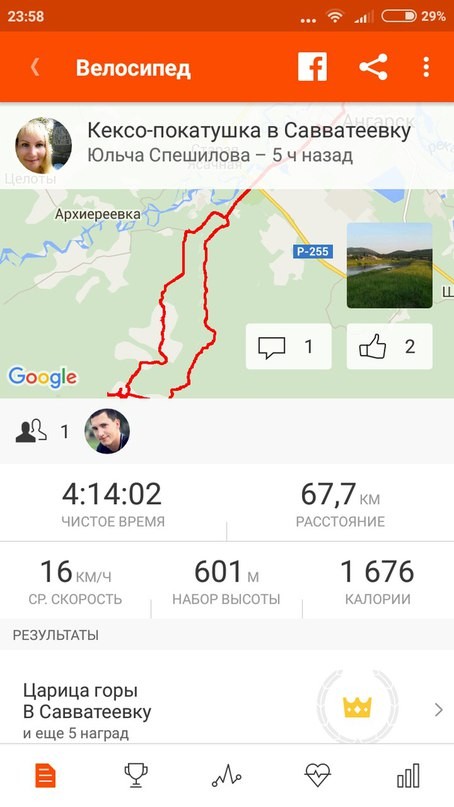Open the bar chart statistics tab
This screenshot has width=454, height=807.
point(408,776)
